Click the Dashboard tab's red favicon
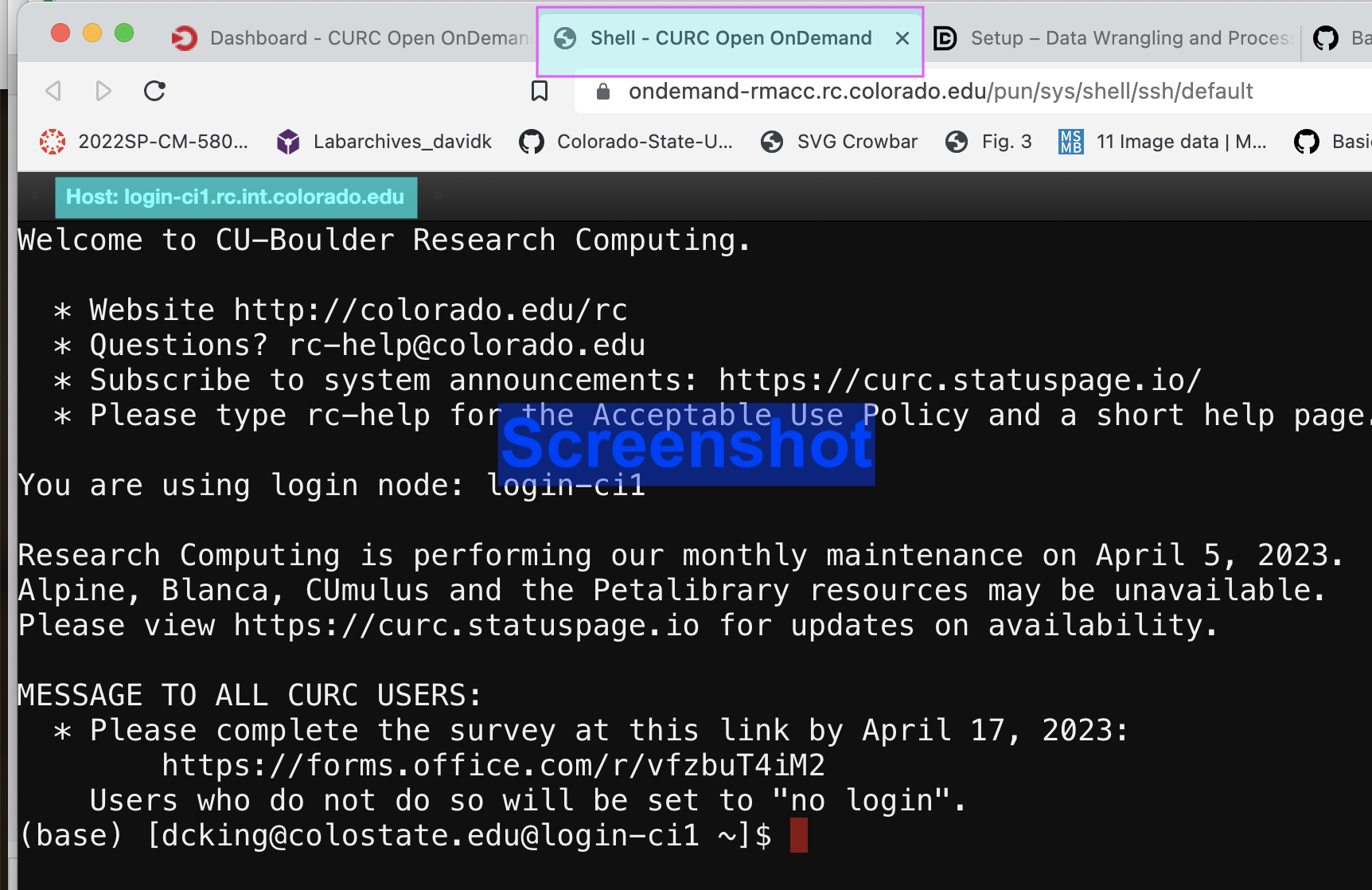This screenshot has height=890, width=1372. click(185, 37)
